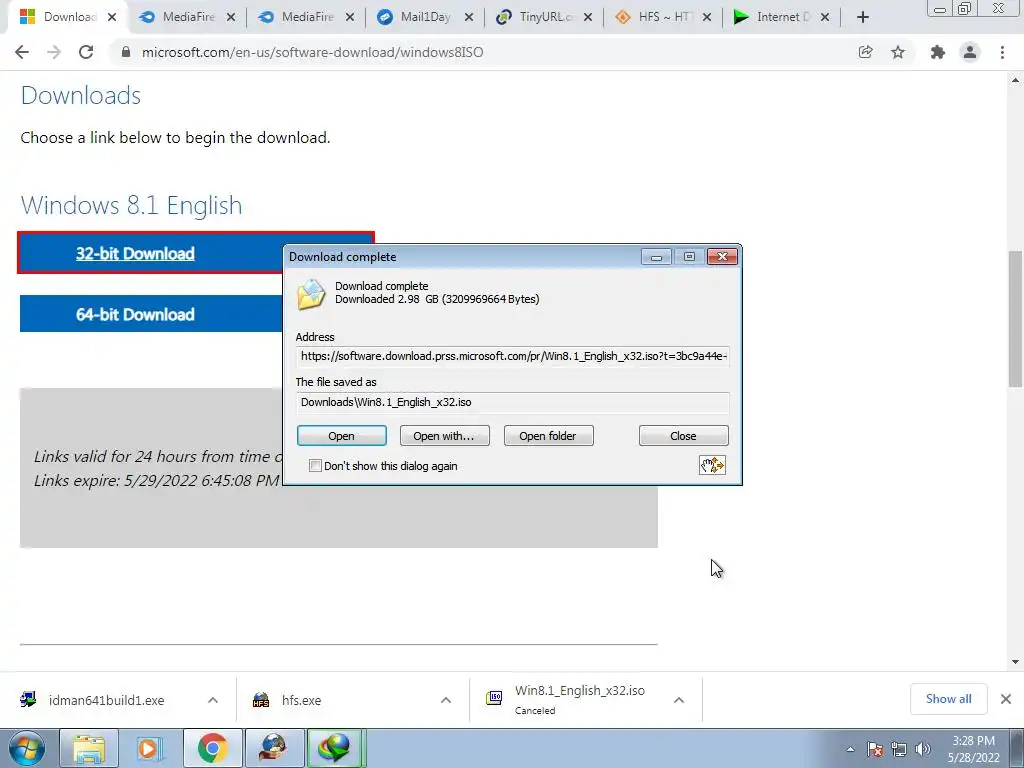Viewport: 1024px width, 768px height.
Task: Open Internet Download Manager taskbar icon
Action: 334,748
